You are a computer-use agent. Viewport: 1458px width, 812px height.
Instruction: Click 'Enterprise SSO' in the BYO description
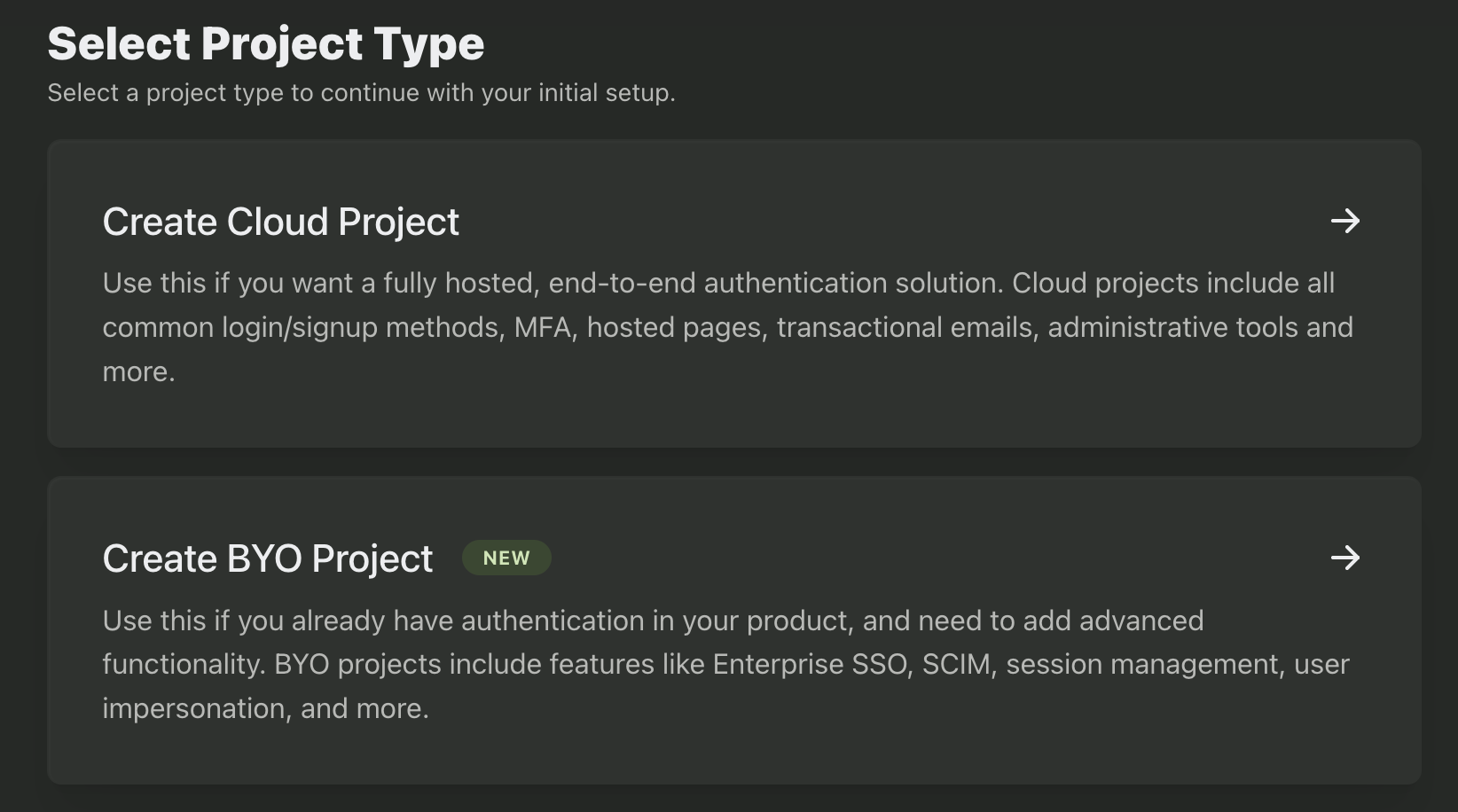tap(811, 664)
